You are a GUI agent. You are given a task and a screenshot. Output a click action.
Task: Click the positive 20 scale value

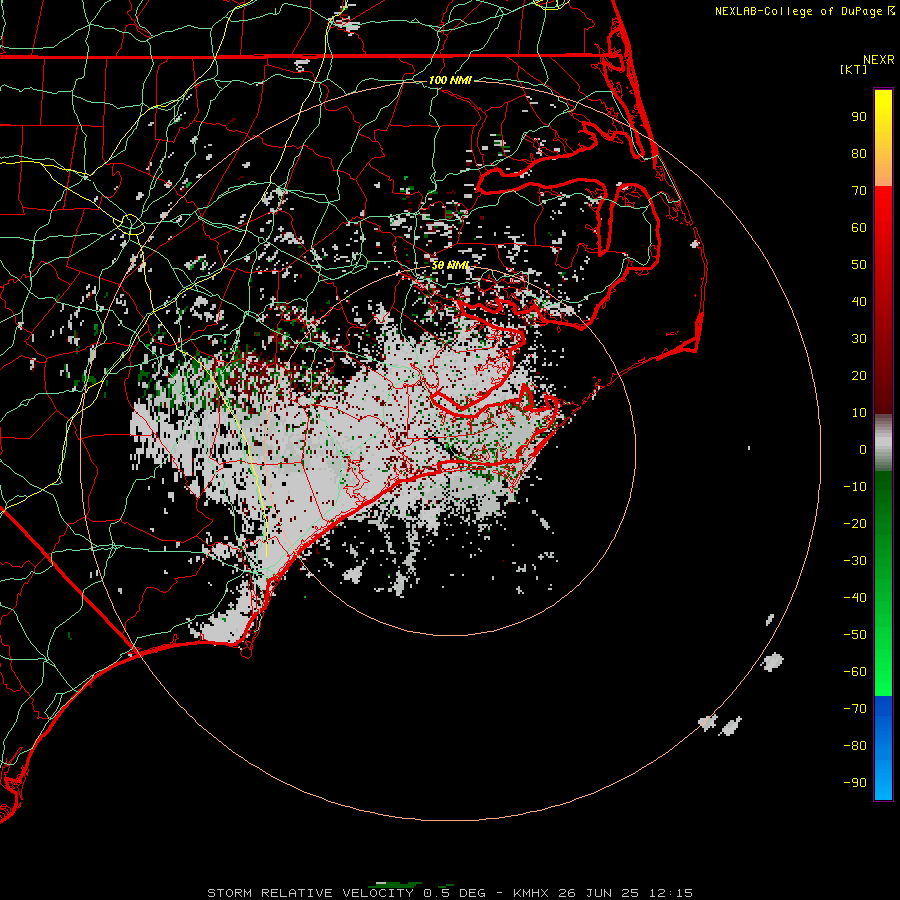tap(859, 376)
